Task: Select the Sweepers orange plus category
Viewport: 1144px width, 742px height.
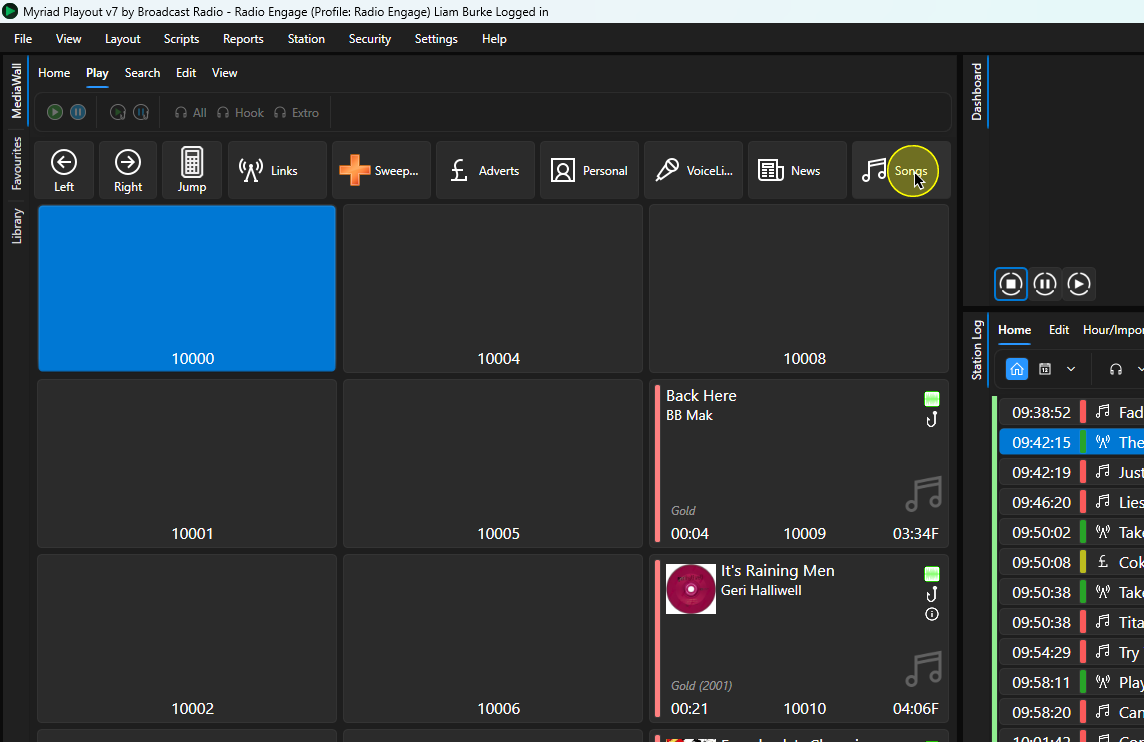Action: [381, 170]
